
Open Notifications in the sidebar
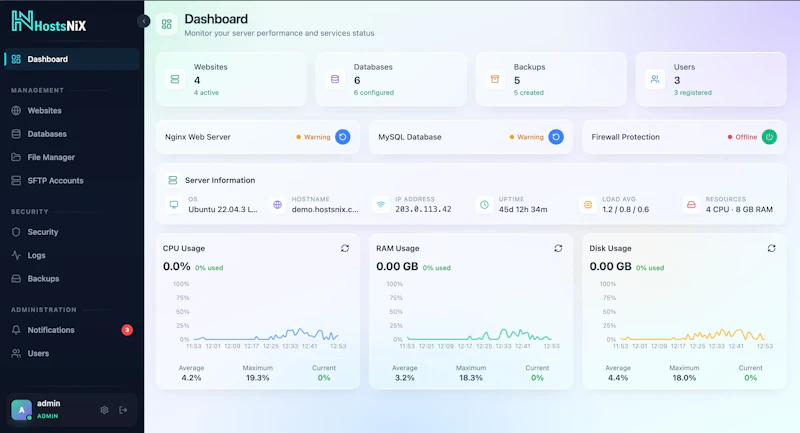click(71, 330)
